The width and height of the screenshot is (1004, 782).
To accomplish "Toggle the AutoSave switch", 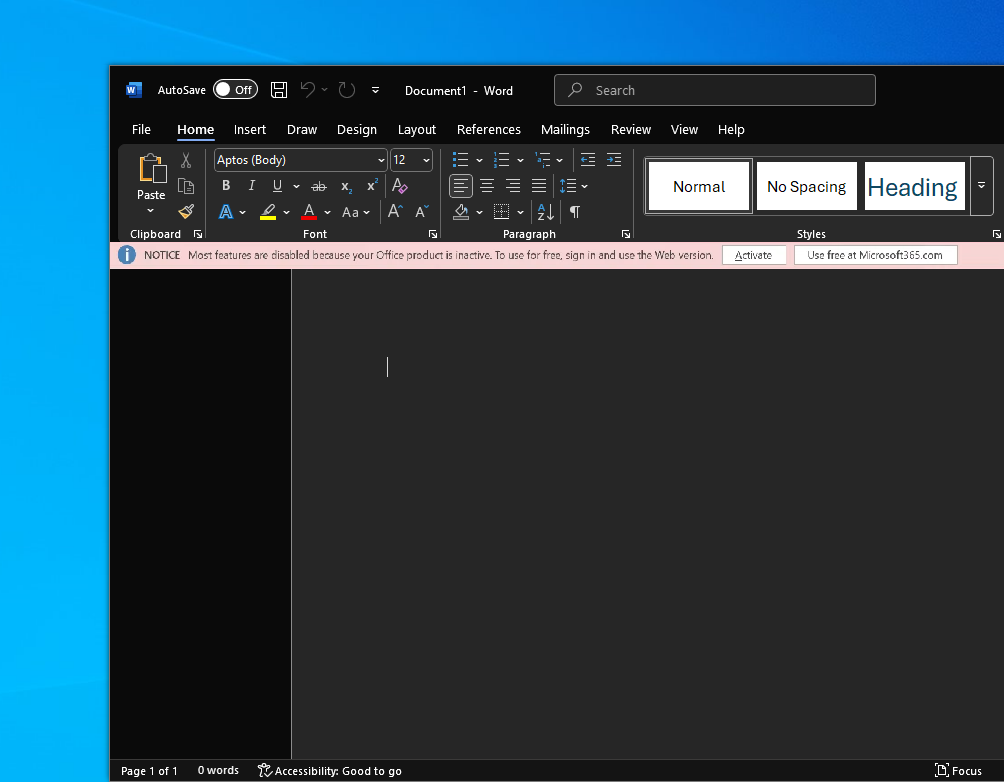I will coord(235,90).
